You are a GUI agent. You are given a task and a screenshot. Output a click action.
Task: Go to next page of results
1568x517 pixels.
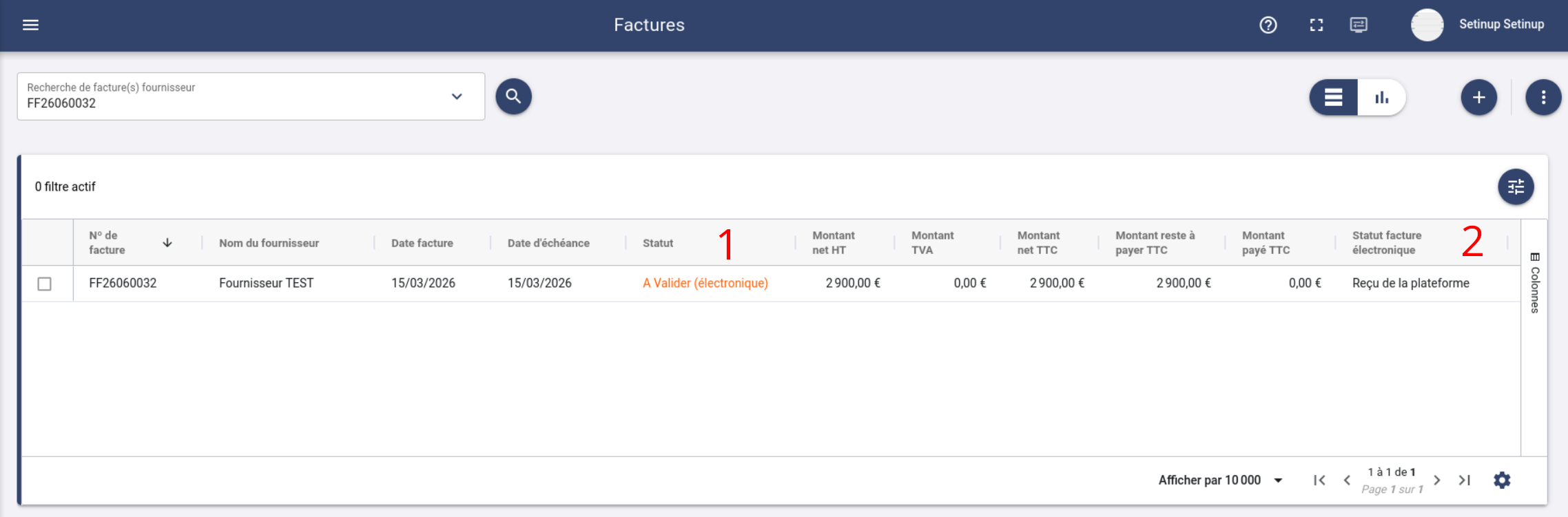[1437, 480]
